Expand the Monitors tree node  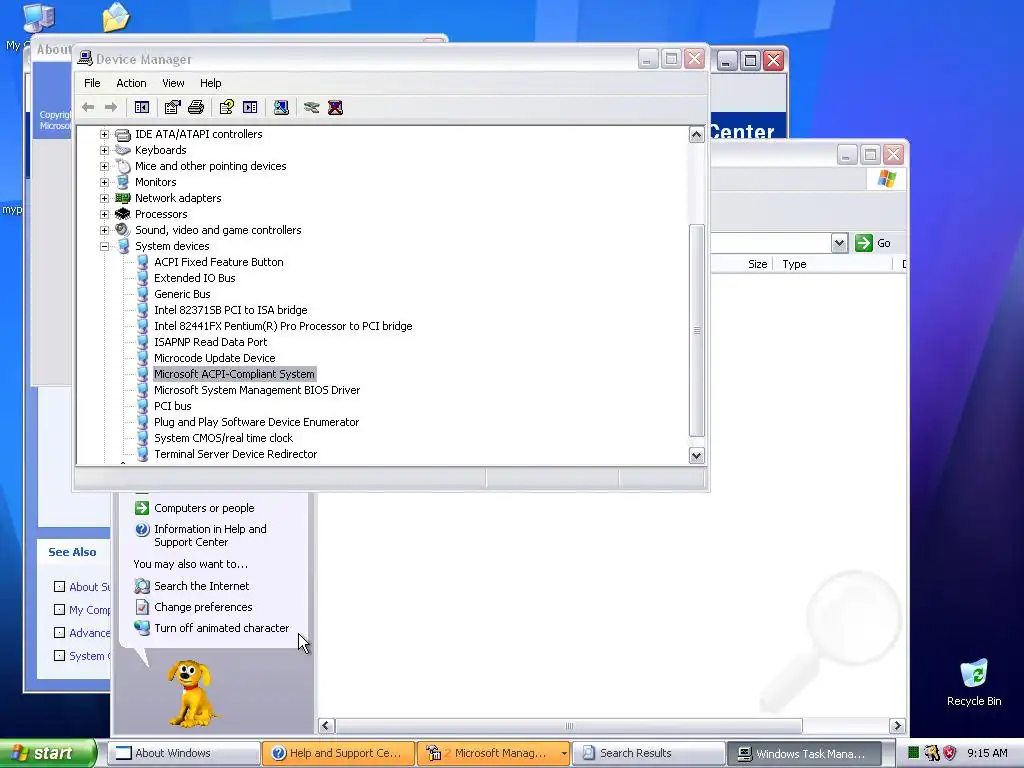pyautogui.click(x=104, y=182)
